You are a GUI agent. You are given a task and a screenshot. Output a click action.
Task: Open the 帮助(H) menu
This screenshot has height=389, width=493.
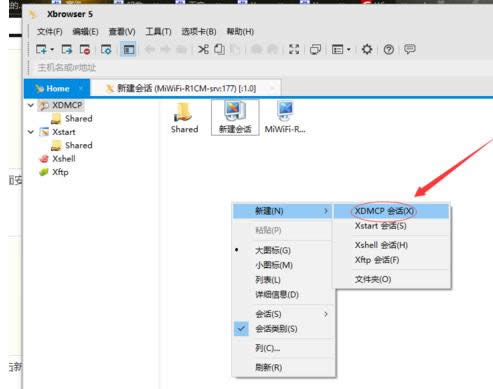click(240, 32)
